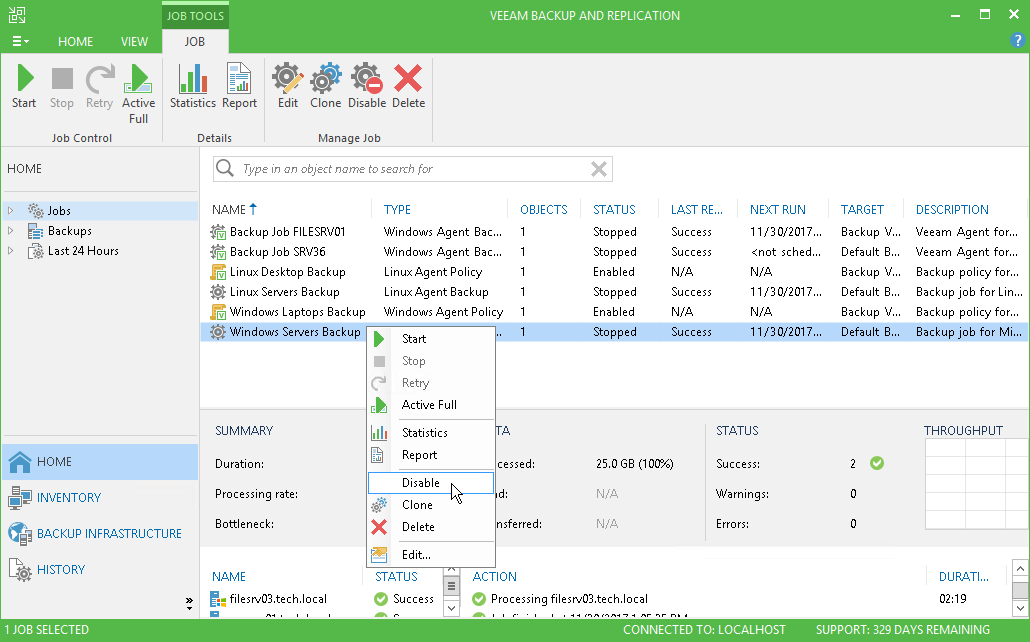Open the INVENTORY view in the sidebar
Viewport: 1030px width, 642px height.
click(100, 497)
